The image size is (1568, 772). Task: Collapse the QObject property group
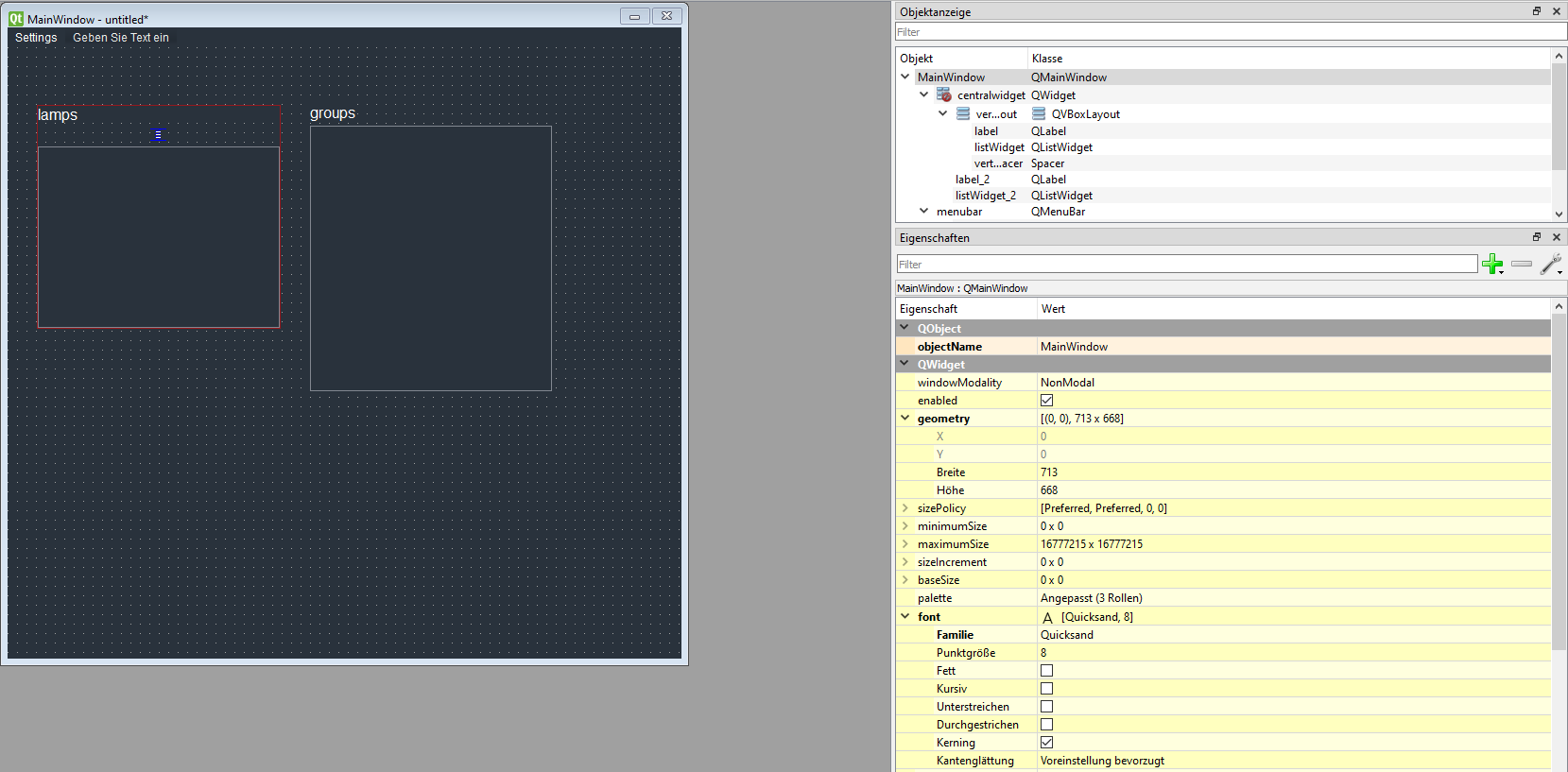click(x=905, y=328)
